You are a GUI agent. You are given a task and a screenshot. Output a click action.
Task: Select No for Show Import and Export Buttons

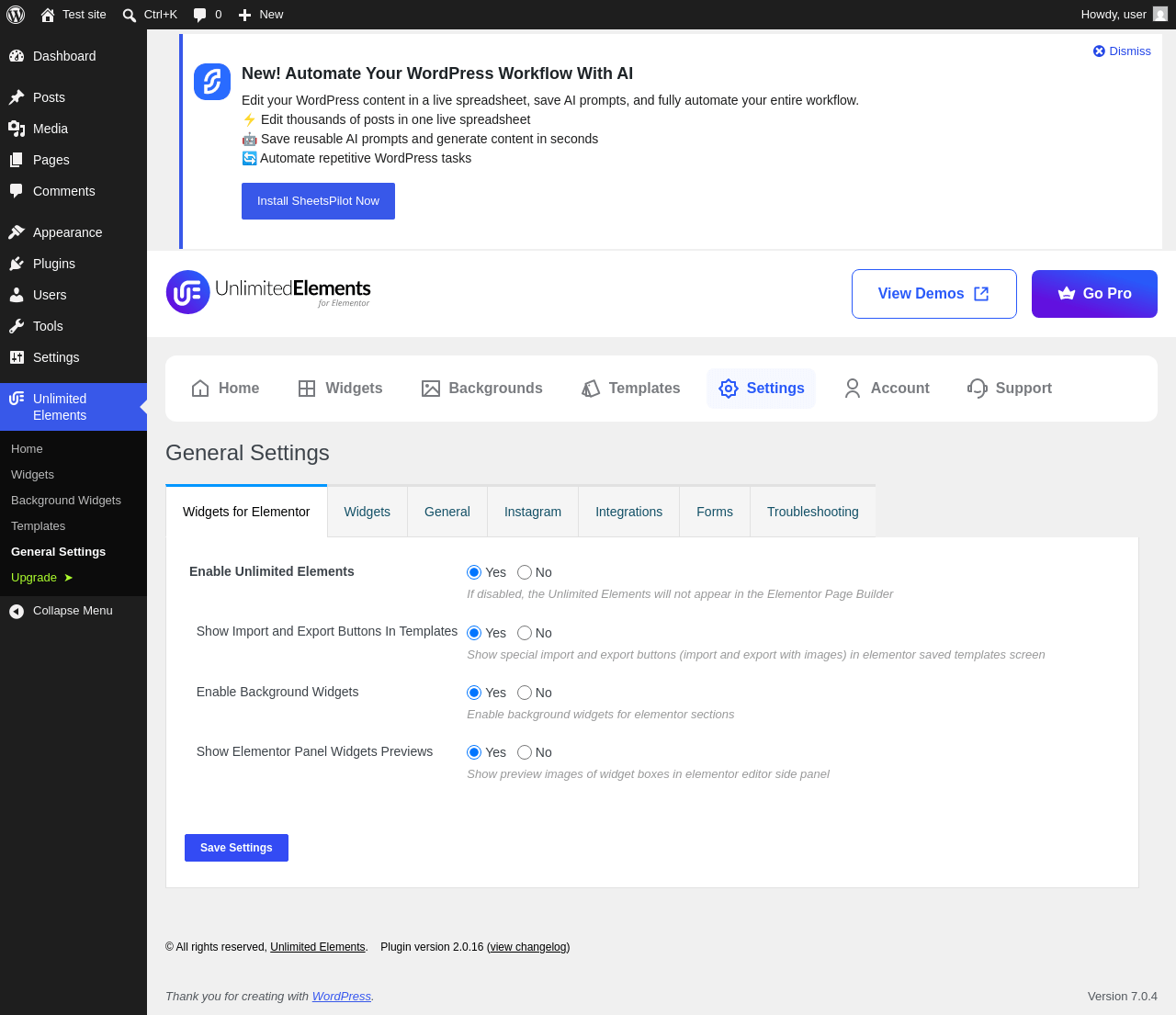pyautogui.click(x=525, y=633)
